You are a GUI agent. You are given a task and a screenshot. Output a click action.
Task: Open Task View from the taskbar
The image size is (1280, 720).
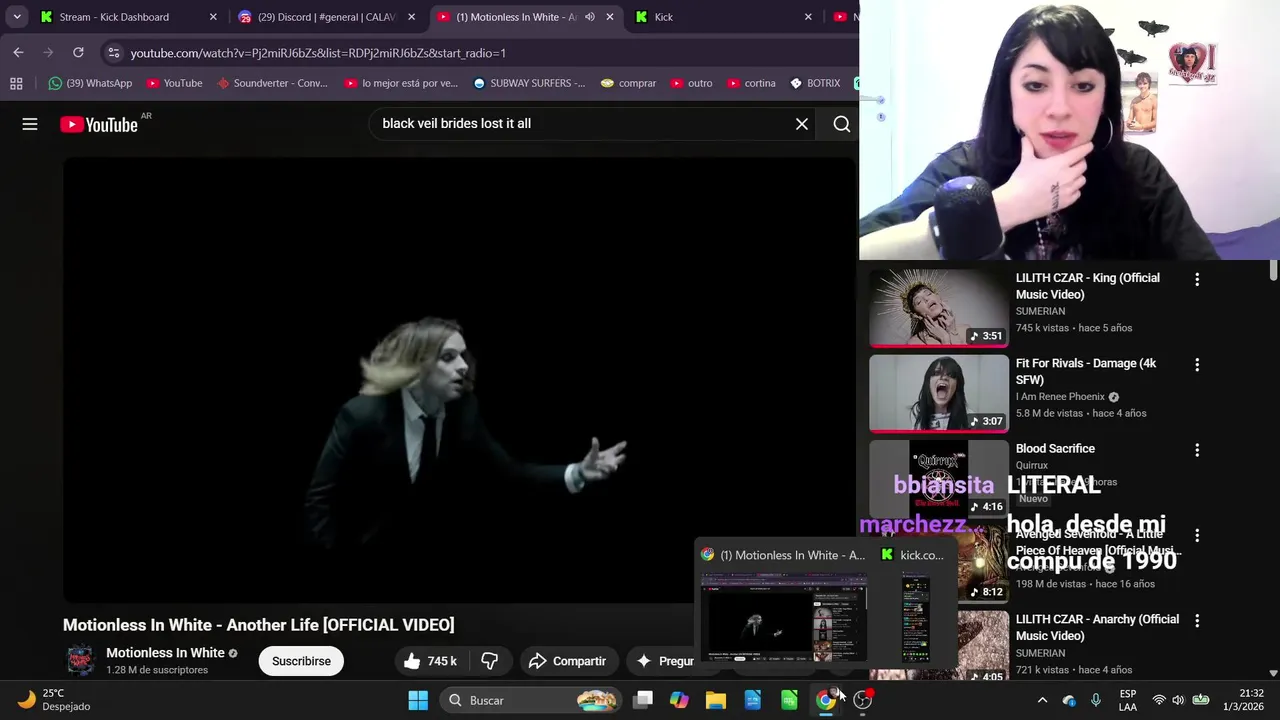tap(643, 700)
